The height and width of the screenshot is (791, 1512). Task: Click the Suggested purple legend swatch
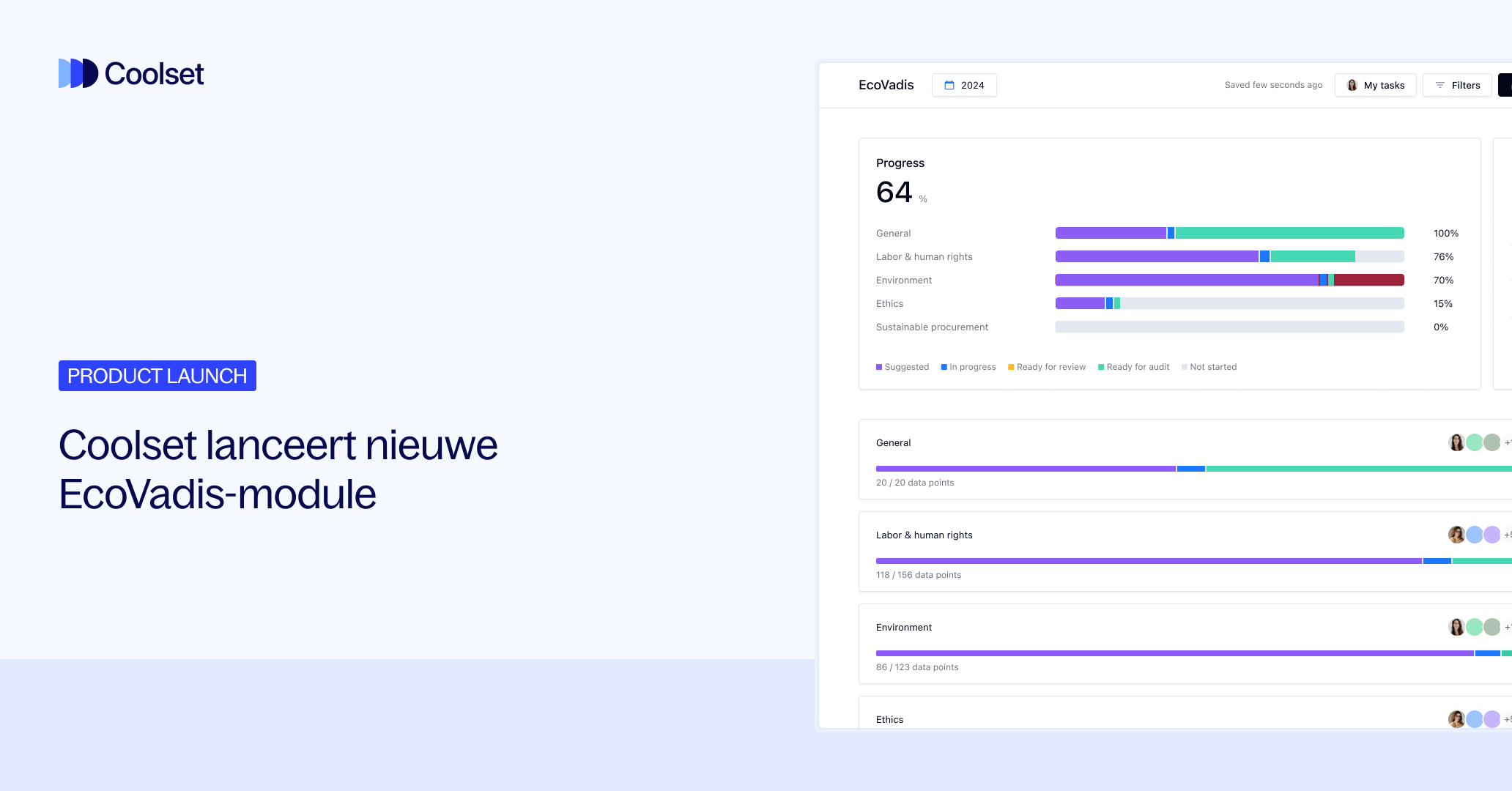[x=879, y=367]
